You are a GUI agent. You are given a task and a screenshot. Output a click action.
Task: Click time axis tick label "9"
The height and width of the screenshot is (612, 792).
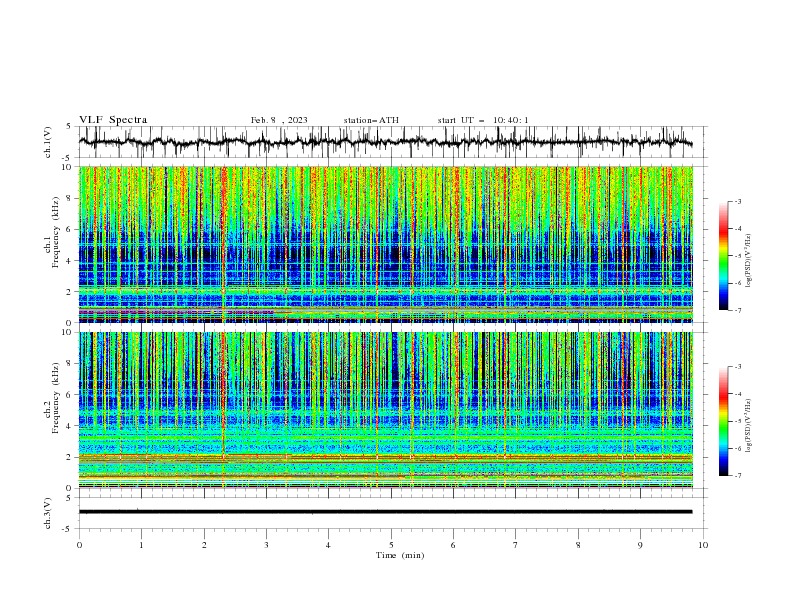coord(640,545)
